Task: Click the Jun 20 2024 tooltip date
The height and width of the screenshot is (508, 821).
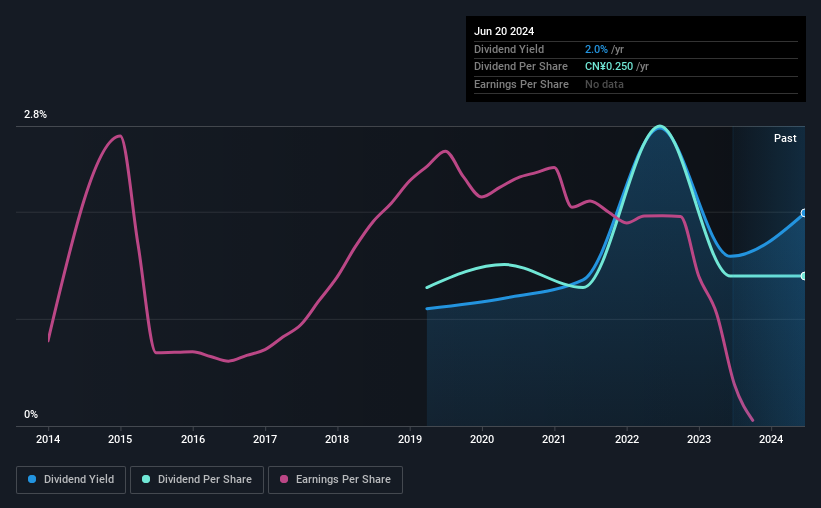Action: pos(504,31)
